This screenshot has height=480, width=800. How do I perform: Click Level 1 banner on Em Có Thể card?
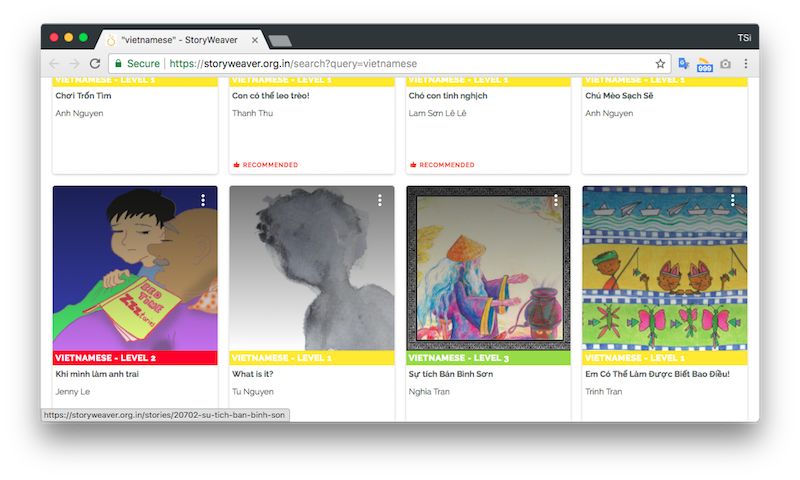pos(665,358)
